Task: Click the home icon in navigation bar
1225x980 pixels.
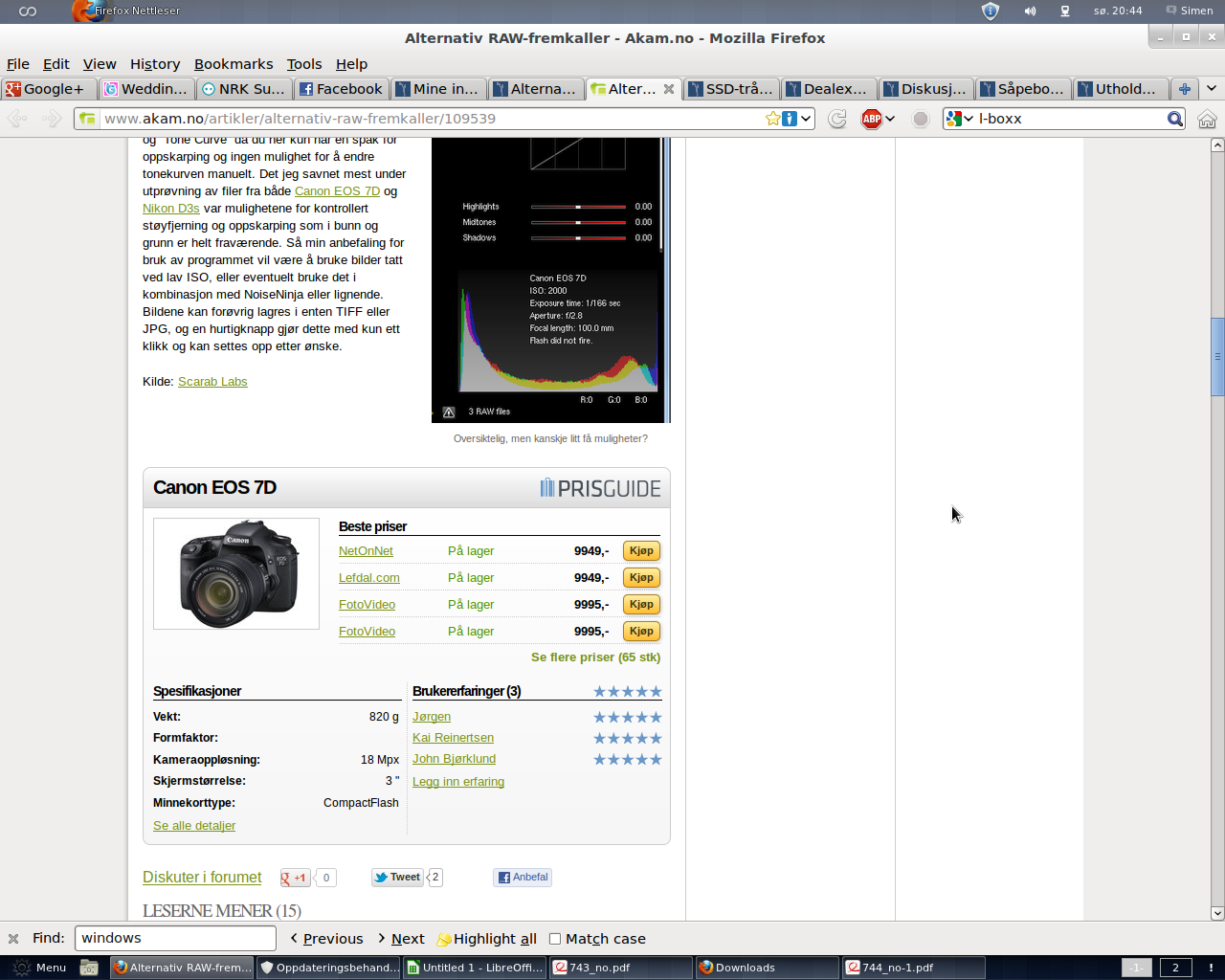Action: click(x=1207, y=119)
